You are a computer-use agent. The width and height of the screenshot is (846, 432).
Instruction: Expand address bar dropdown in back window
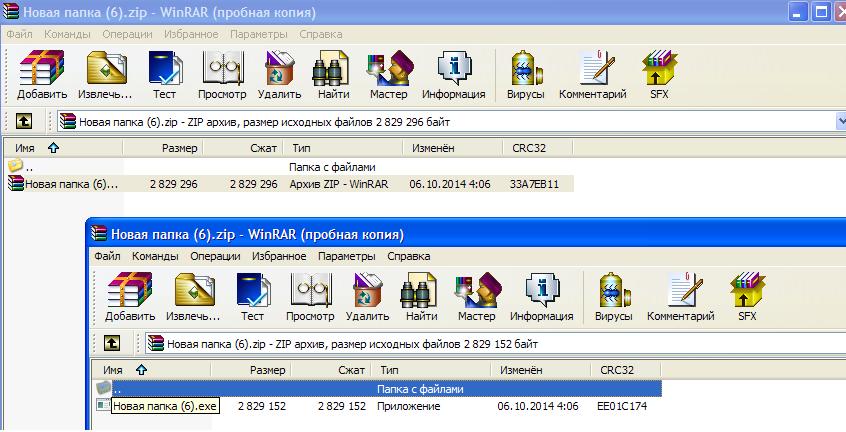841,121
